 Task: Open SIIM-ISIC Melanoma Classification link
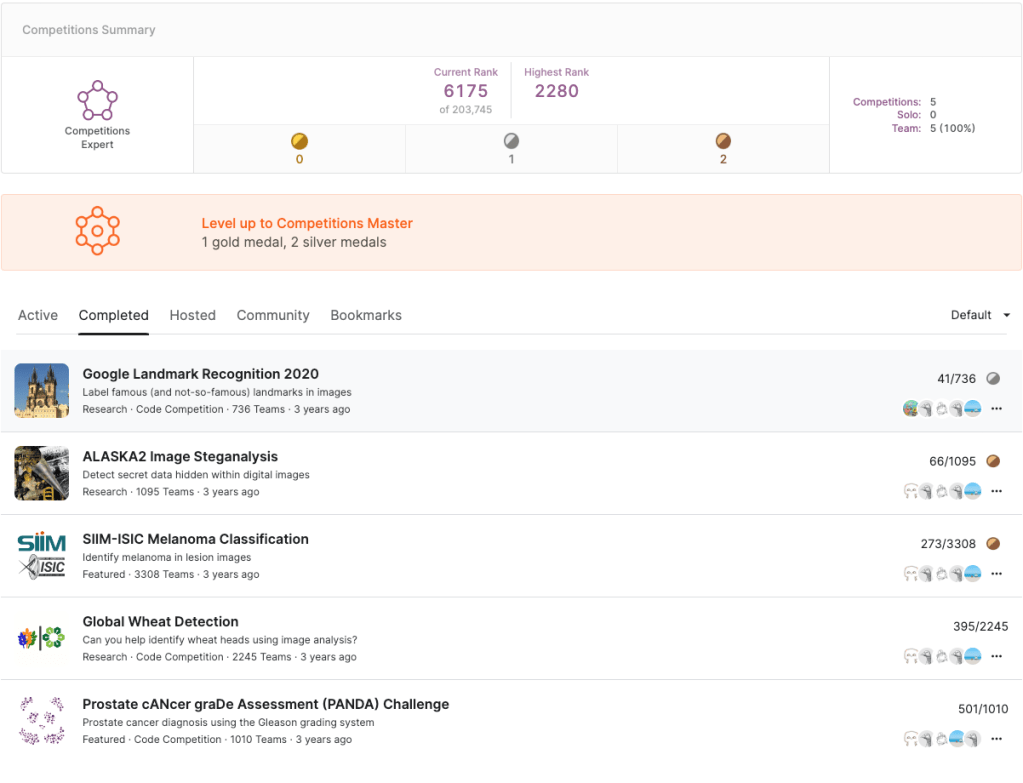click(195, 539)
